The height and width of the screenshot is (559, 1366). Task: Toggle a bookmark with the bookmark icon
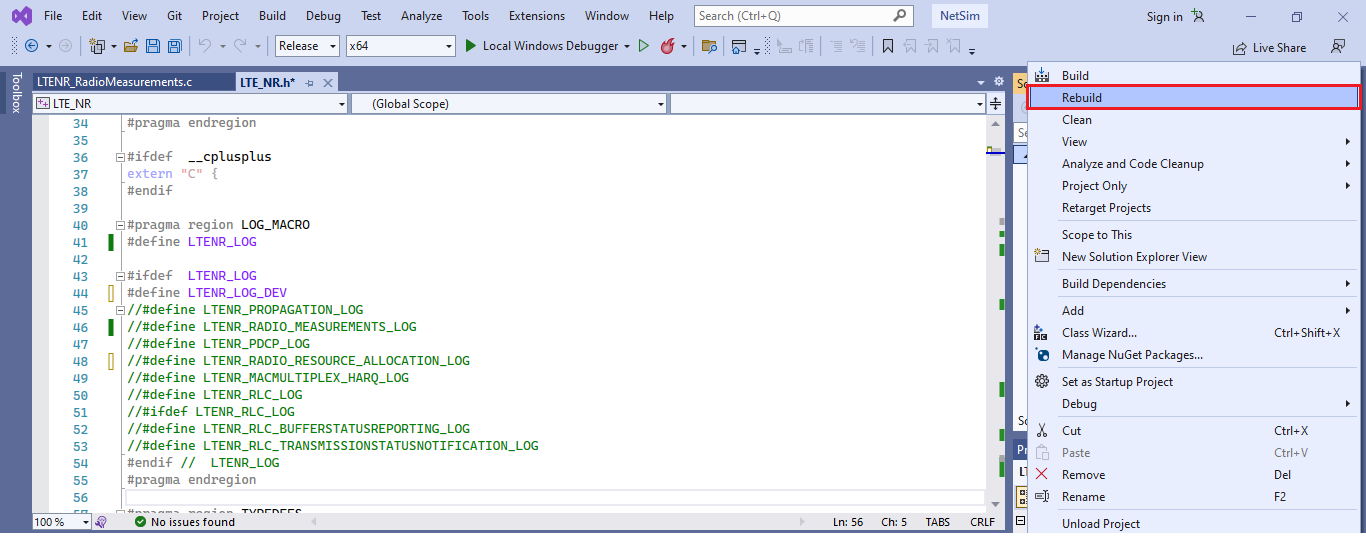[888, 46]
